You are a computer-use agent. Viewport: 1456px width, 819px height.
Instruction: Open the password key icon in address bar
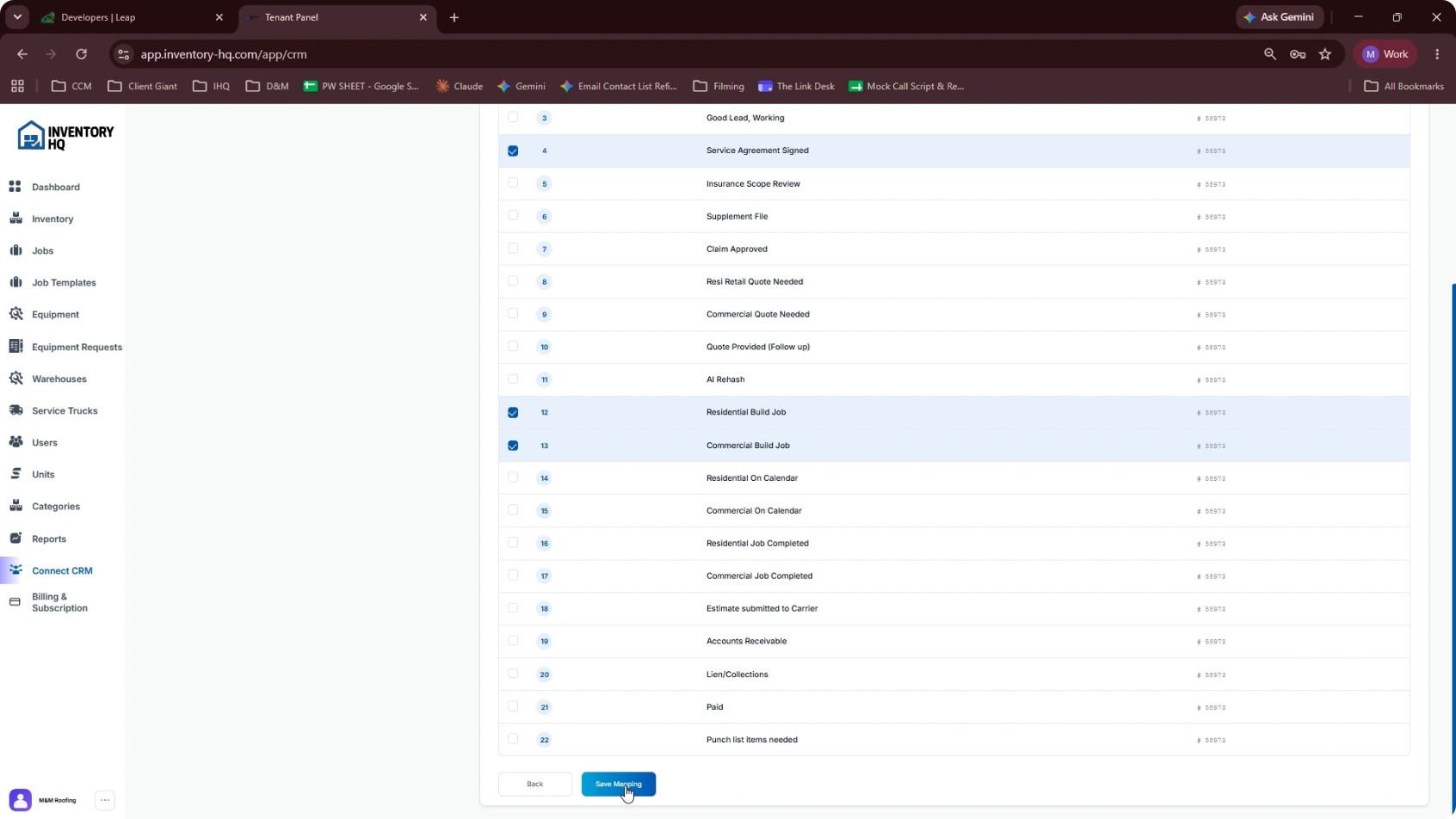[1298, 54]
